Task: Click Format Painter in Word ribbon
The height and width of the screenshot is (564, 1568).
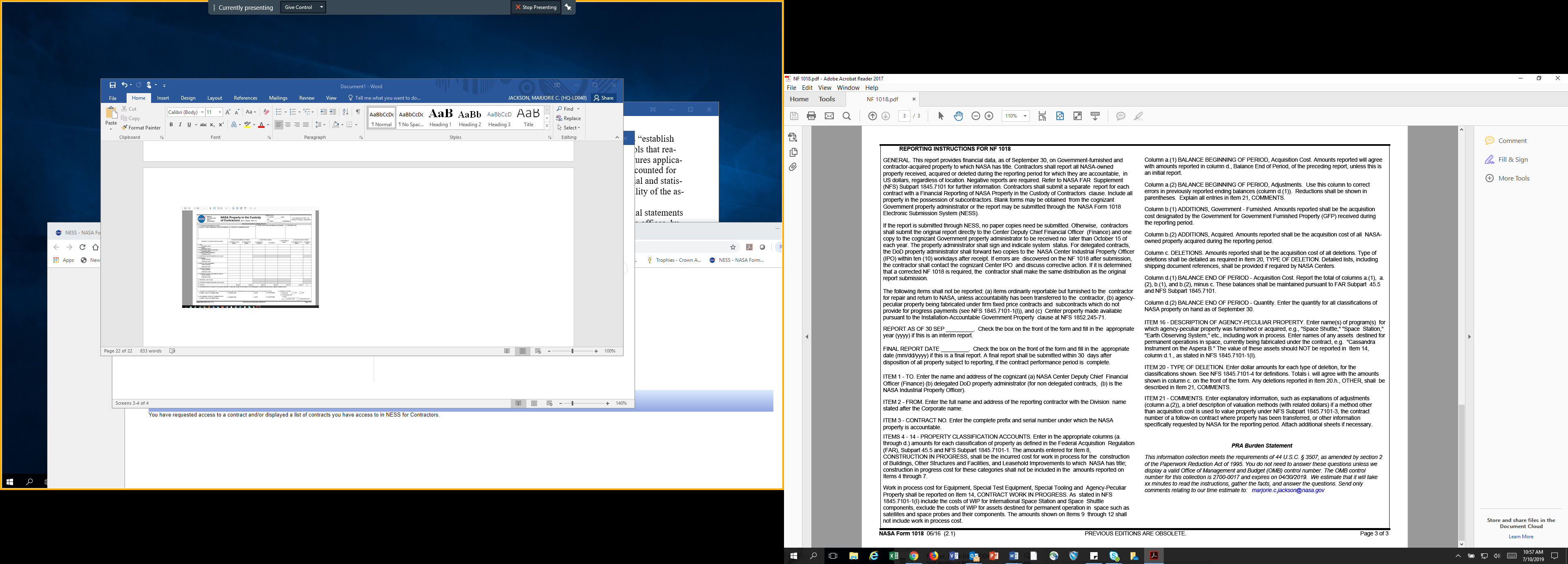Action: [x=141, y=128]
